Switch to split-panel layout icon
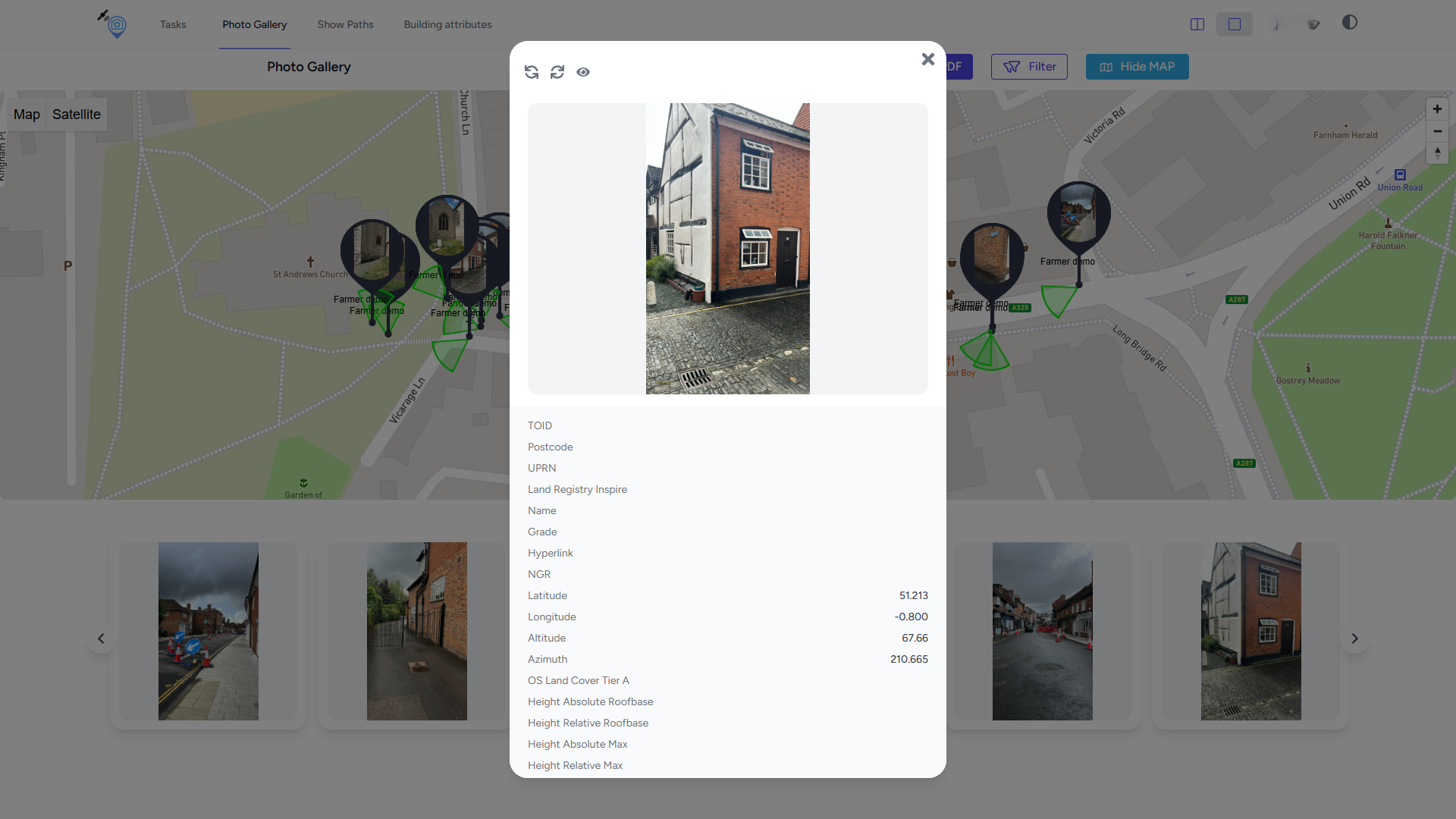Screen dimensions: 1456x819 click(x=1197, y=24)
